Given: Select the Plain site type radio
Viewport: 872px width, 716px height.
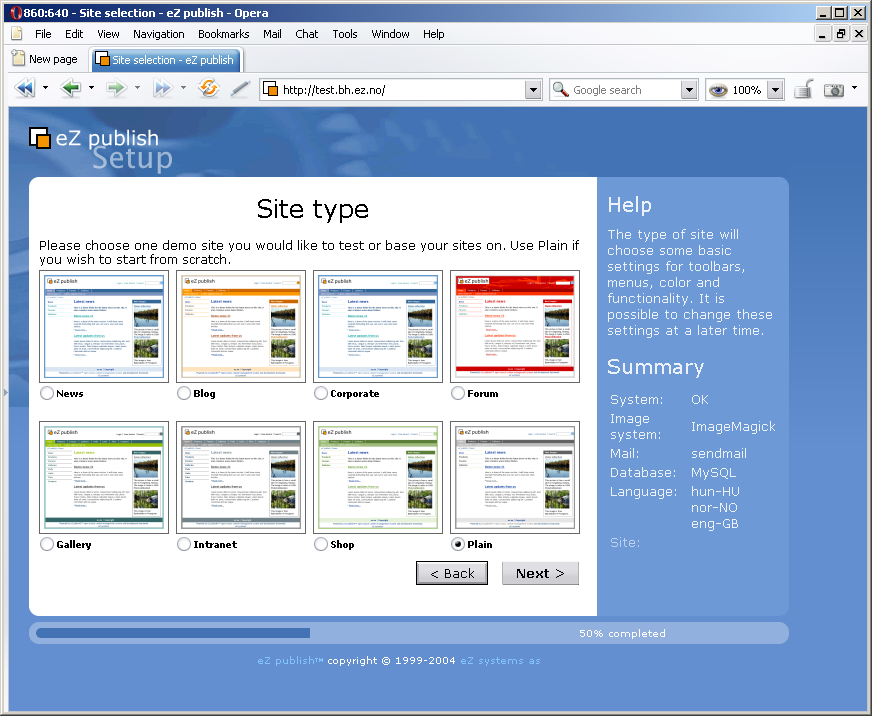Looking at the screenshot, I should tap(458, 544).
